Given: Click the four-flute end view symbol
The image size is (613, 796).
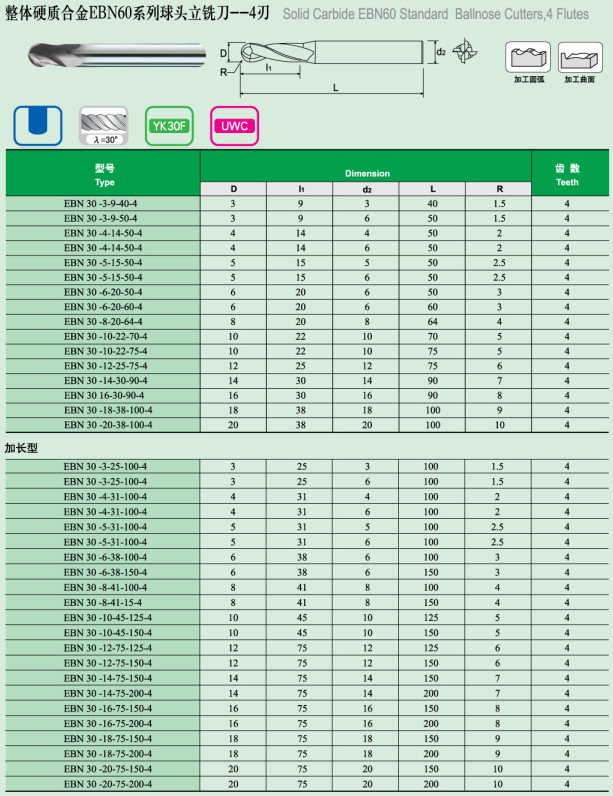Looking at the screenshot, I should (x=465, y=51).
